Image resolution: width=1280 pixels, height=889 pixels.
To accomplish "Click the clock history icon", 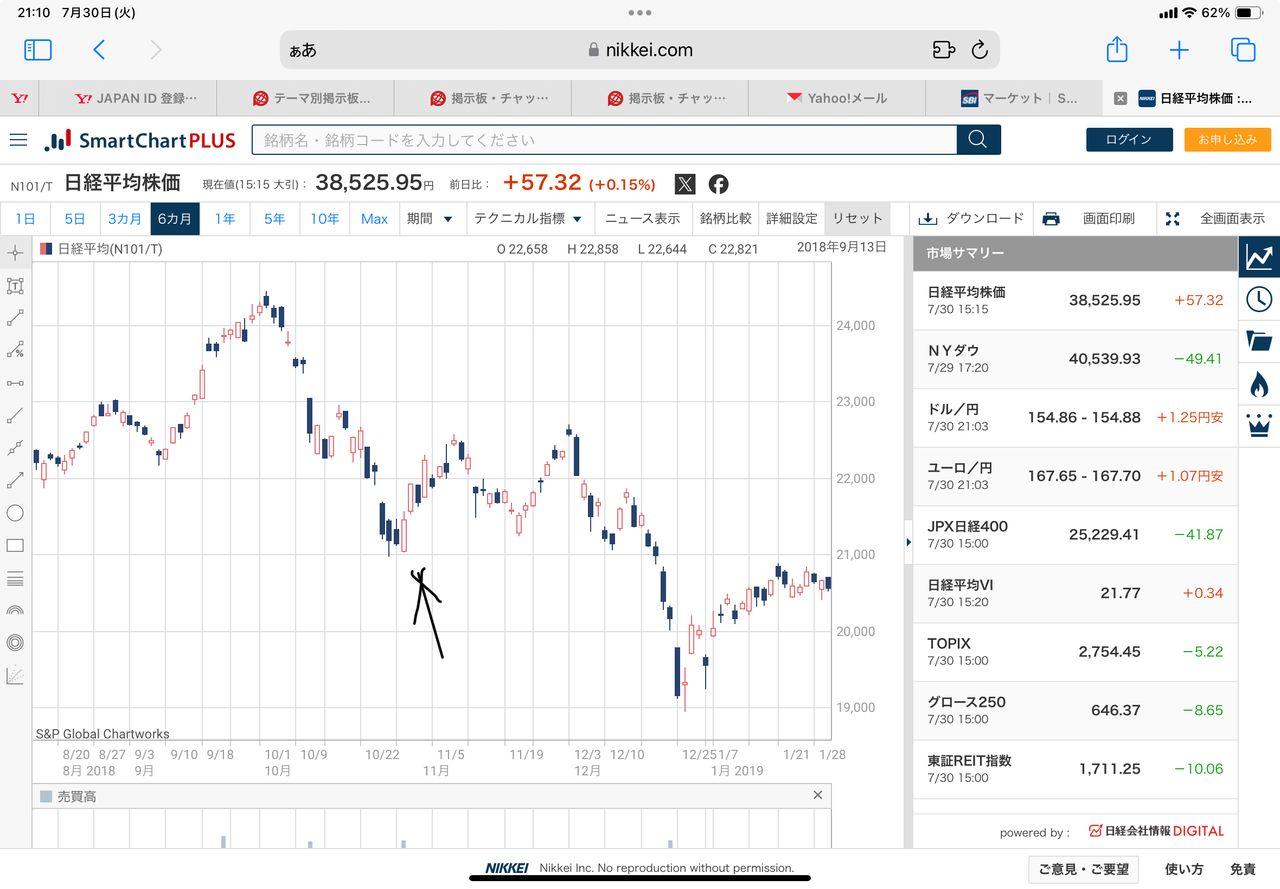I will 1259,299.
